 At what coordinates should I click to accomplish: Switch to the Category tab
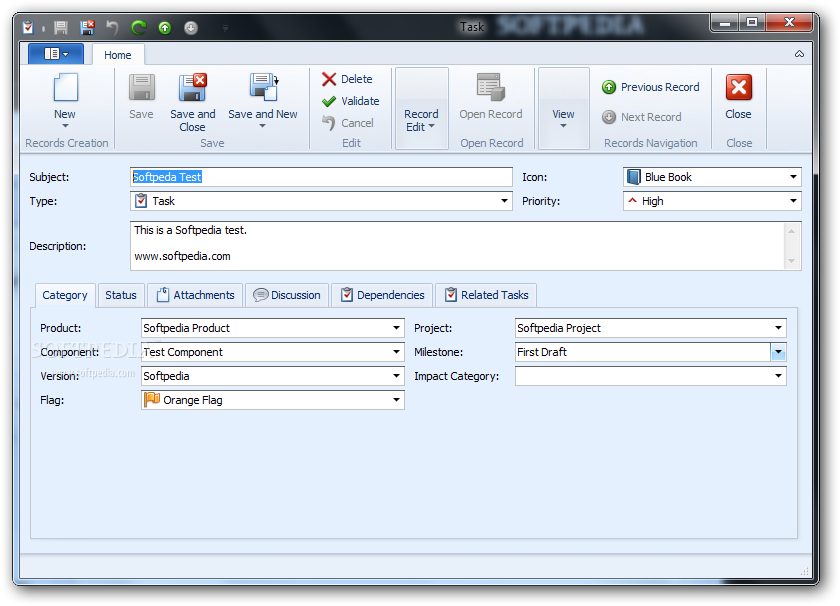[65, 295]
